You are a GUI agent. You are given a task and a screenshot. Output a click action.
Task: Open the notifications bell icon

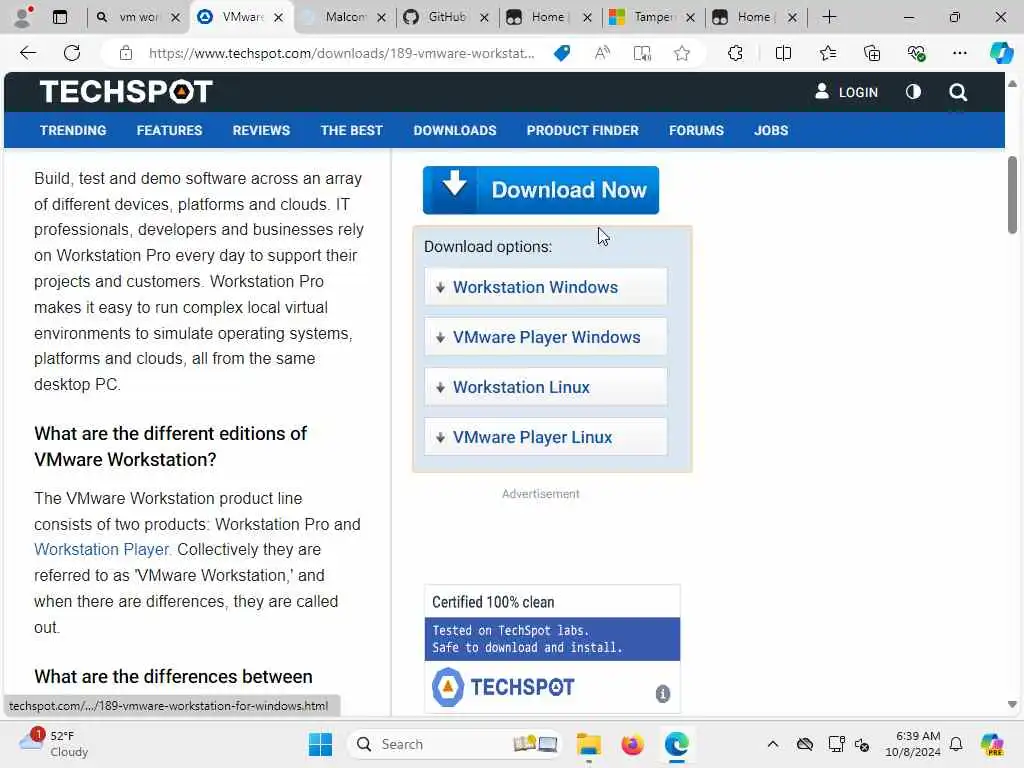(x=956, y=744)
